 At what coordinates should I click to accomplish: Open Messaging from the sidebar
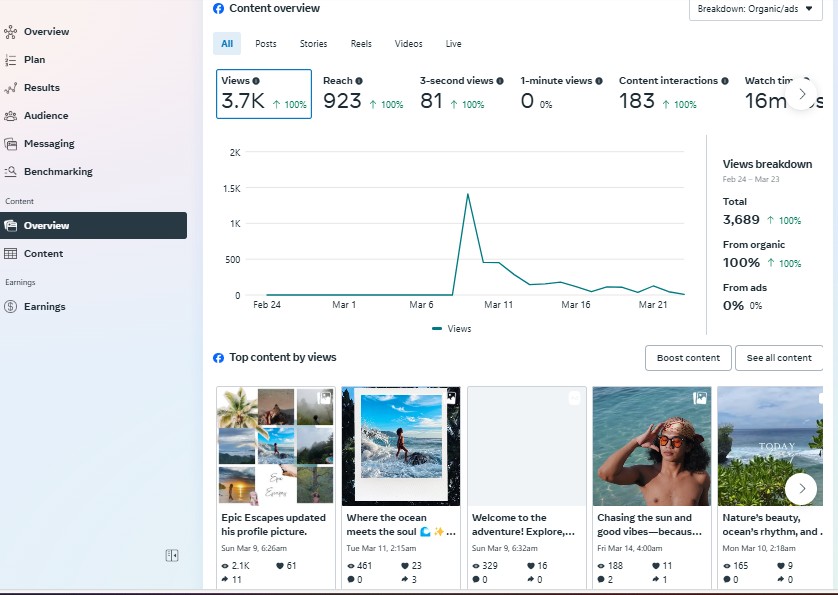click(x=49, y=144)
